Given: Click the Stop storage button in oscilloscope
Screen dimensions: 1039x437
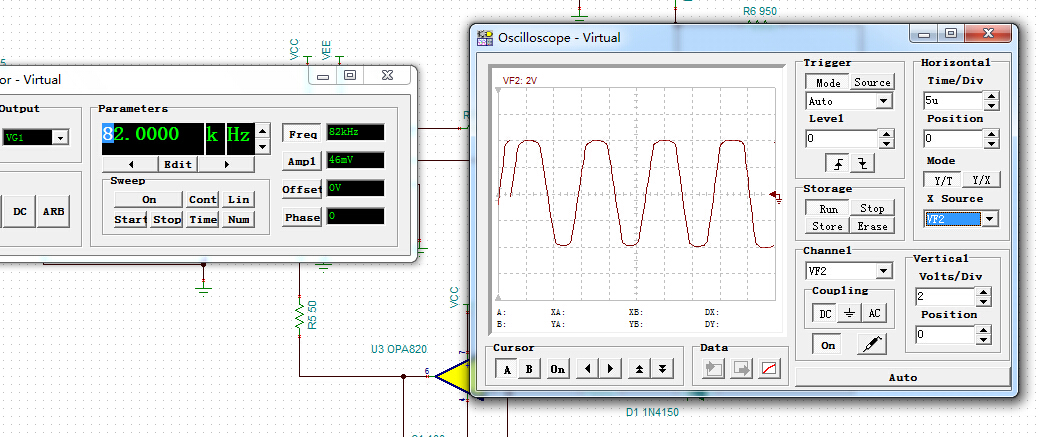Looking at the screenshot, I should (x=872, y=208).
